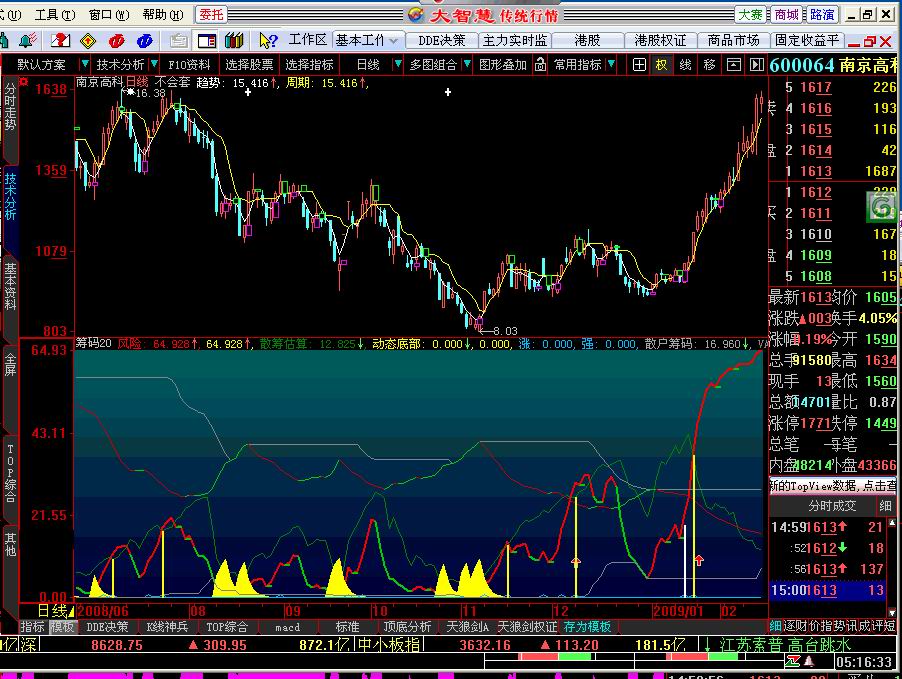Click the 新的TopView数据 notification link
Screen dimensions: 902x679
click(832, 485)
